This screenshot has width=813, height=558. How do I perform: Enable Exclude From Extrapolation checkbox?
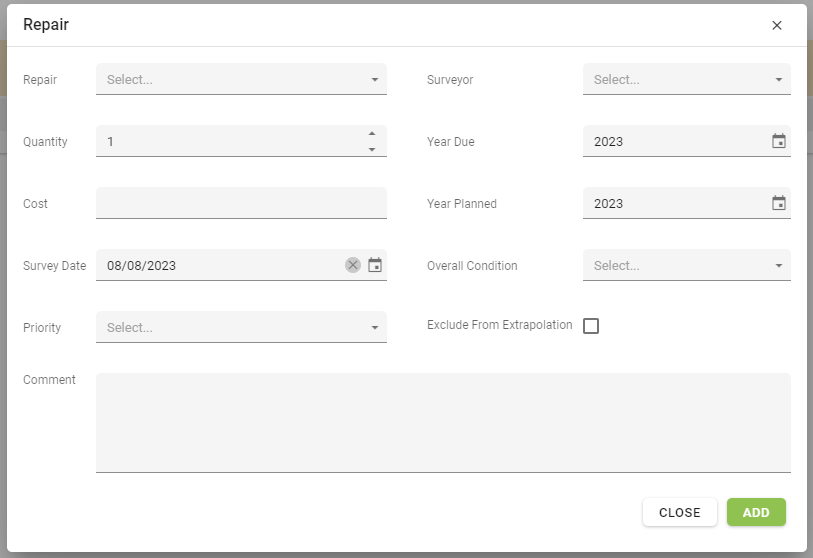pos(591,326)
